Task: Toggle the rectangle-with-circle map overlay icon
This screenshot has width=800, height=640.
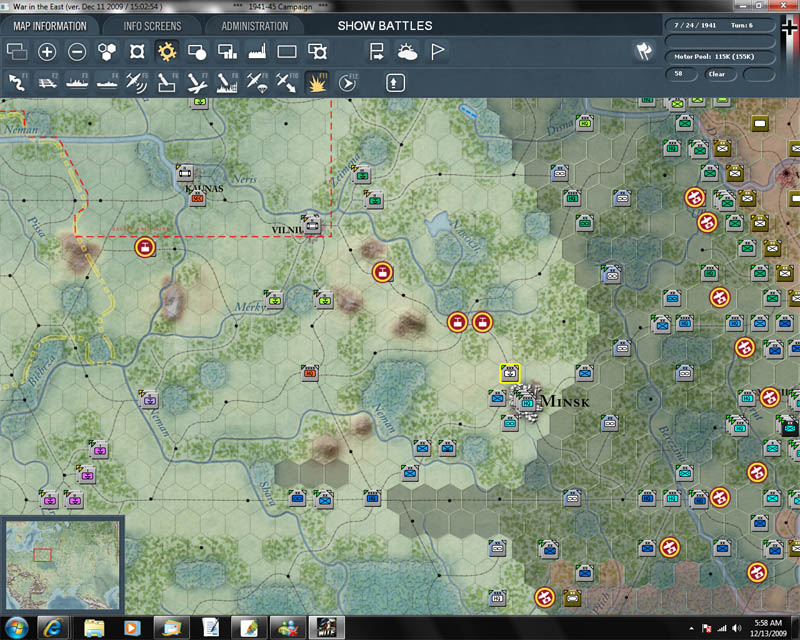Action: 197,52
